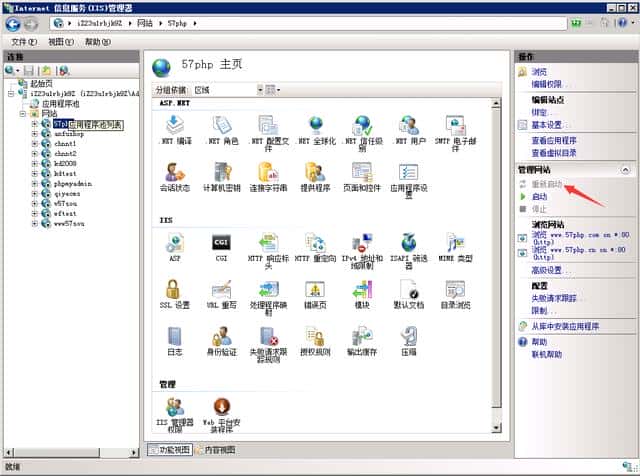Expand the qiyecms site node
This screenshot has width=640, height=476.
tap(35, 194)
